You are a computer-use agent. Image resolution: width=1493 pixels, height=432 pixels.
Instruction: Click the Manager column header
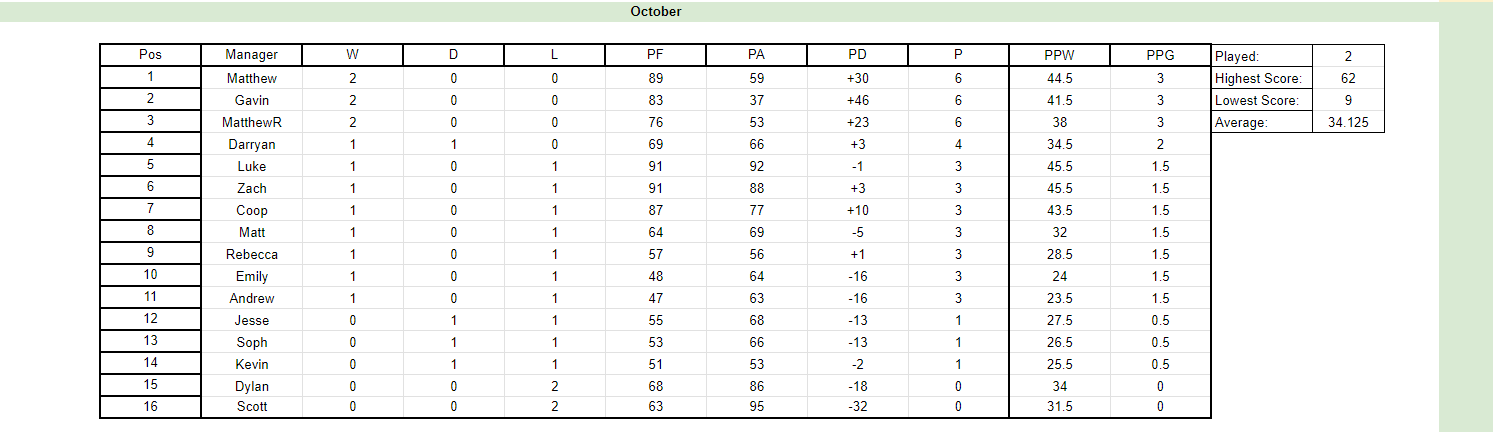[x=251, y=55]
